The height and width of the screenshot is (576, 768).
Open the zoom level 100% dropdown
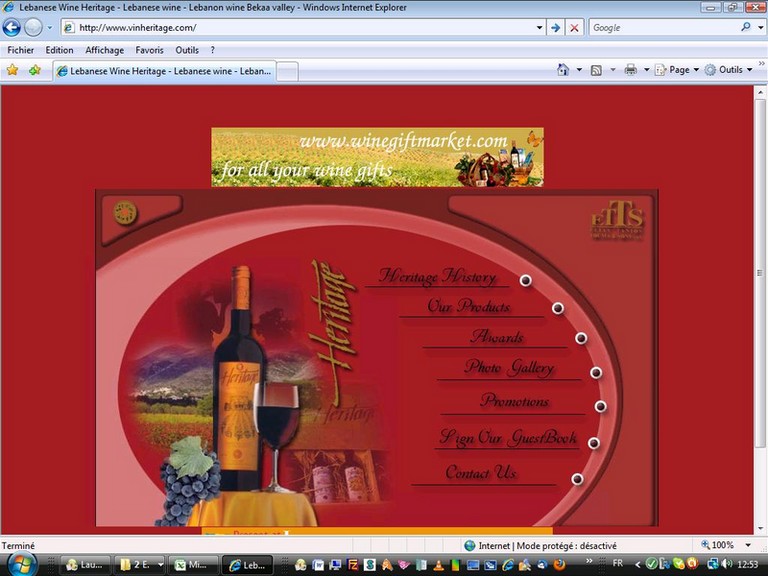click(726, 545)
